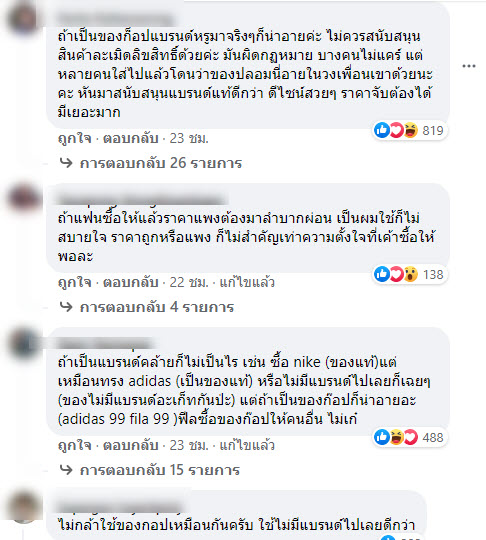486x540 pixels.
Task: View edit history via แก้ไขแล้ว on second comment
Action: point(247,282)
